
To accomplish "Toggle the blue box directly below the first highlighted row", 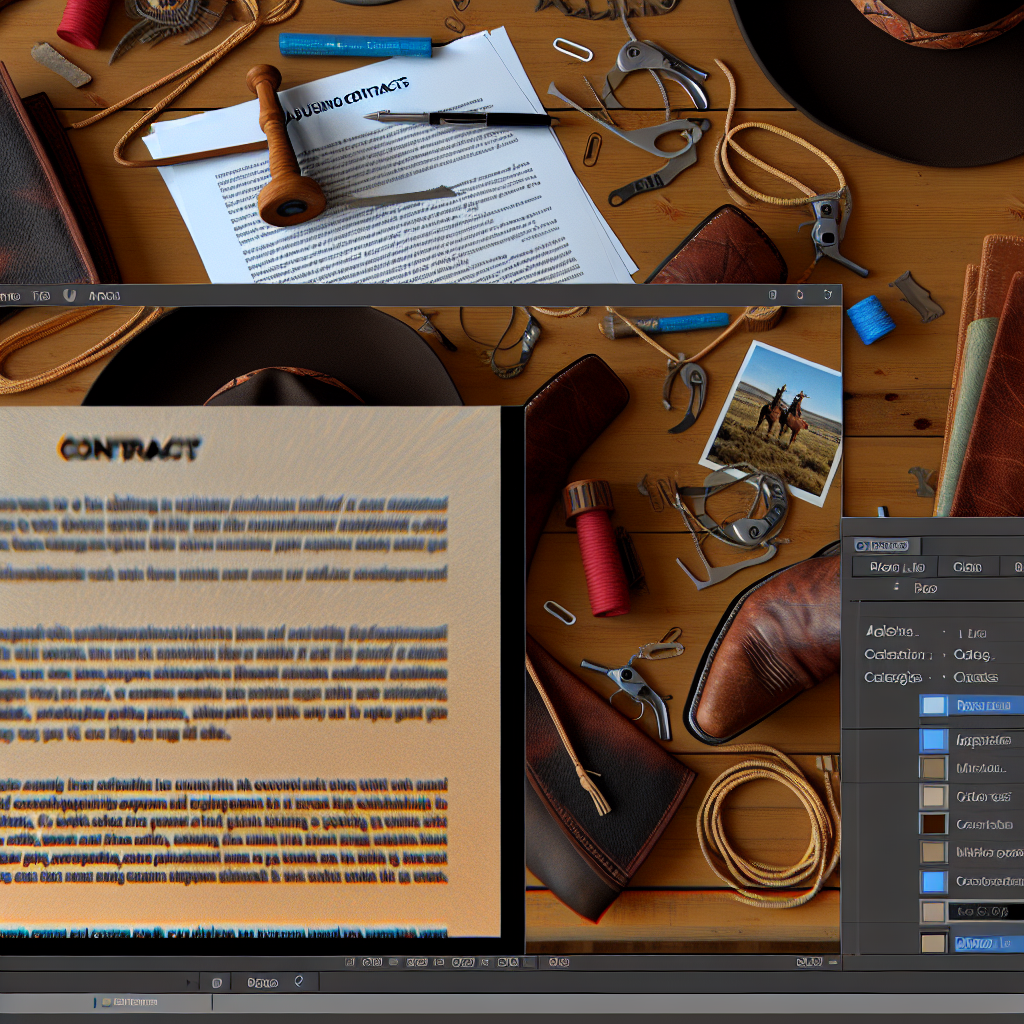I will [933, 741].
